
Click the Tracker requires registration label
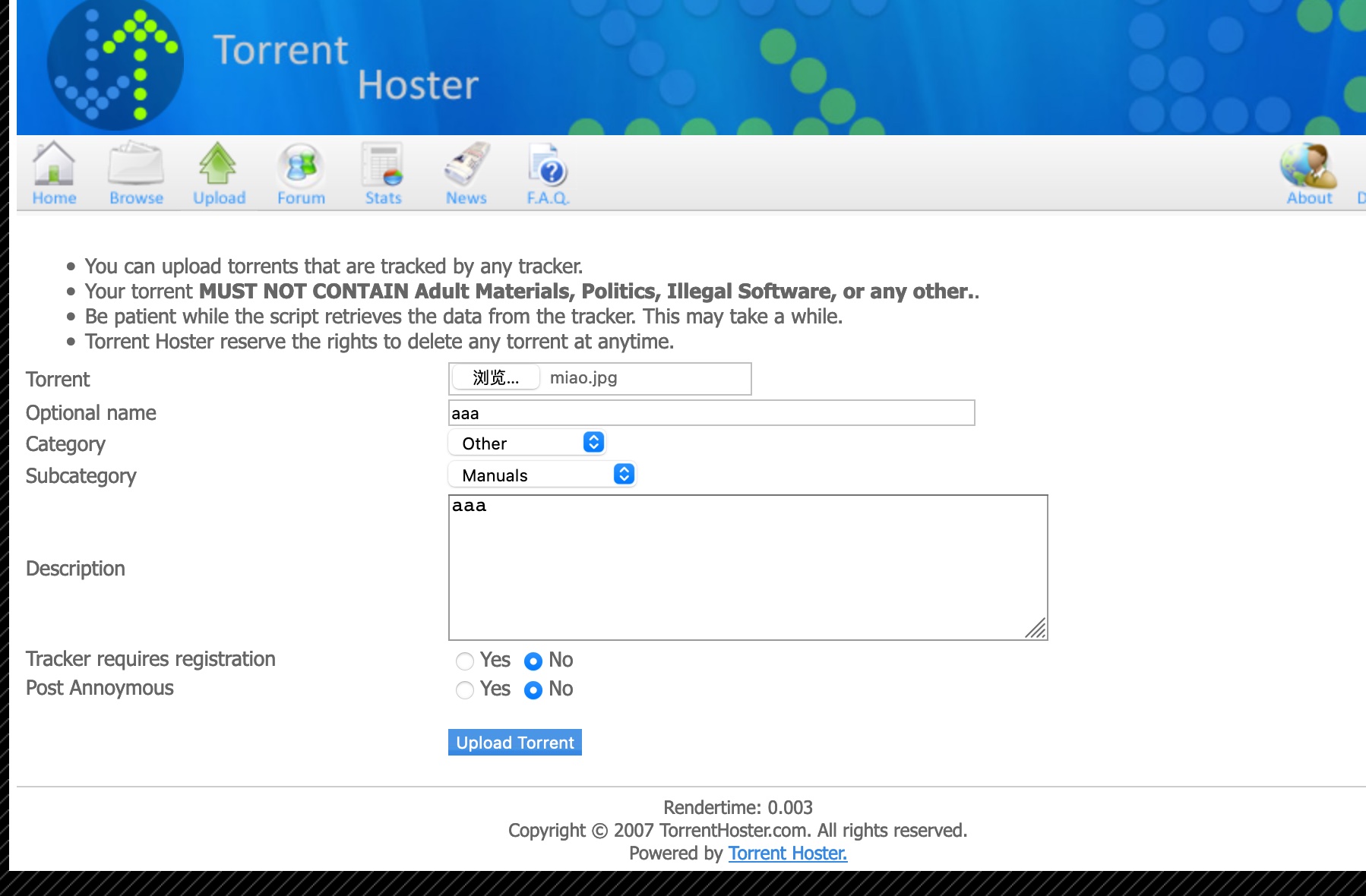(x=150, y=658)
